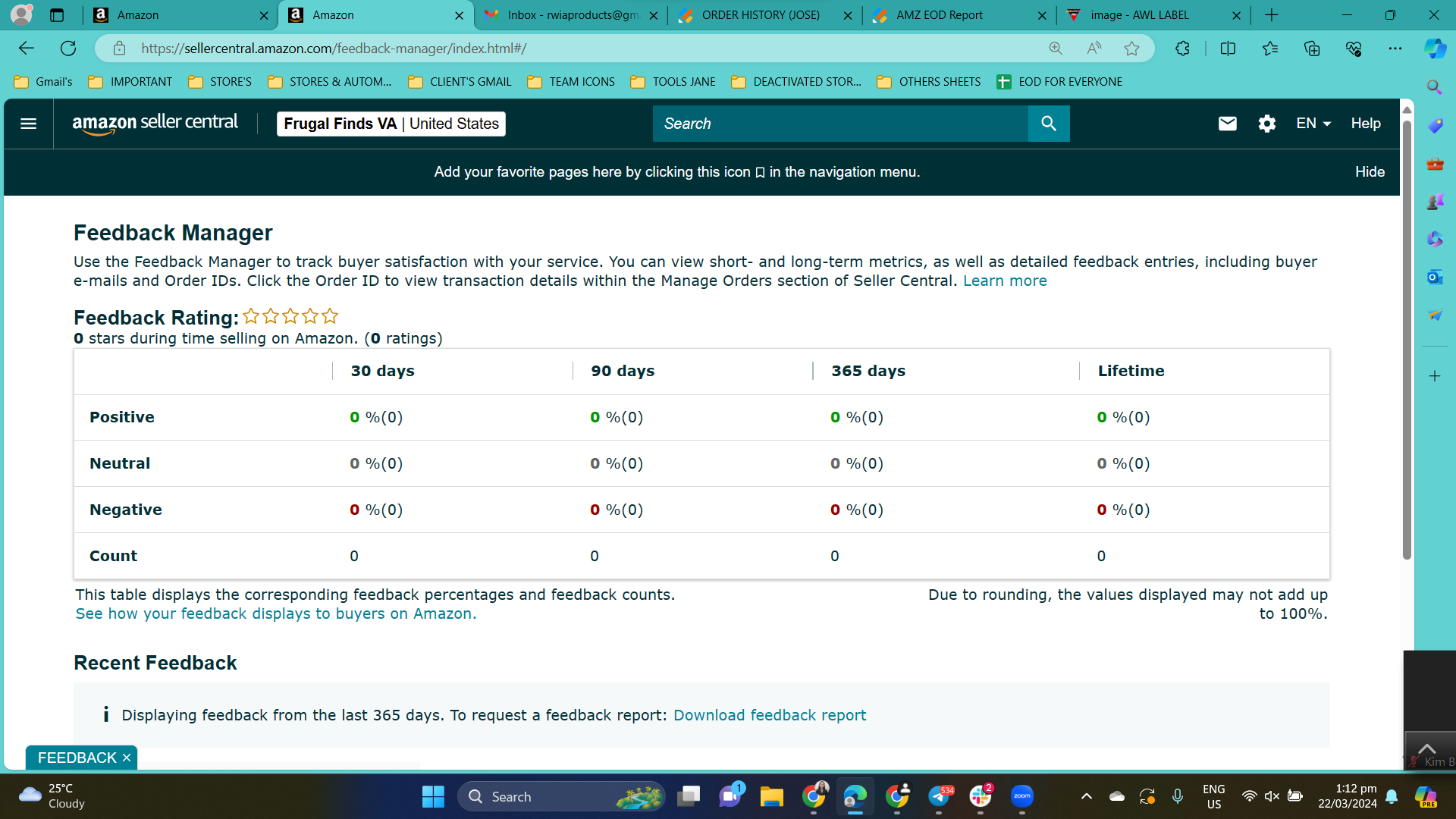Open the CLIENT'S GMAIL bookmarks folder
Screen dimensions: 1456x819
pos(460,82)
